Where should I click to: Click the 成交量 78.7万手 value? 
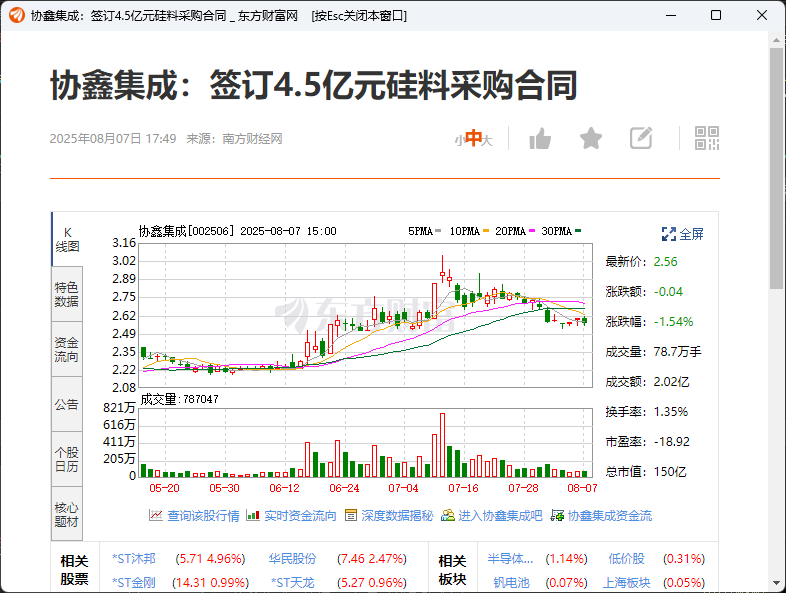677,352
